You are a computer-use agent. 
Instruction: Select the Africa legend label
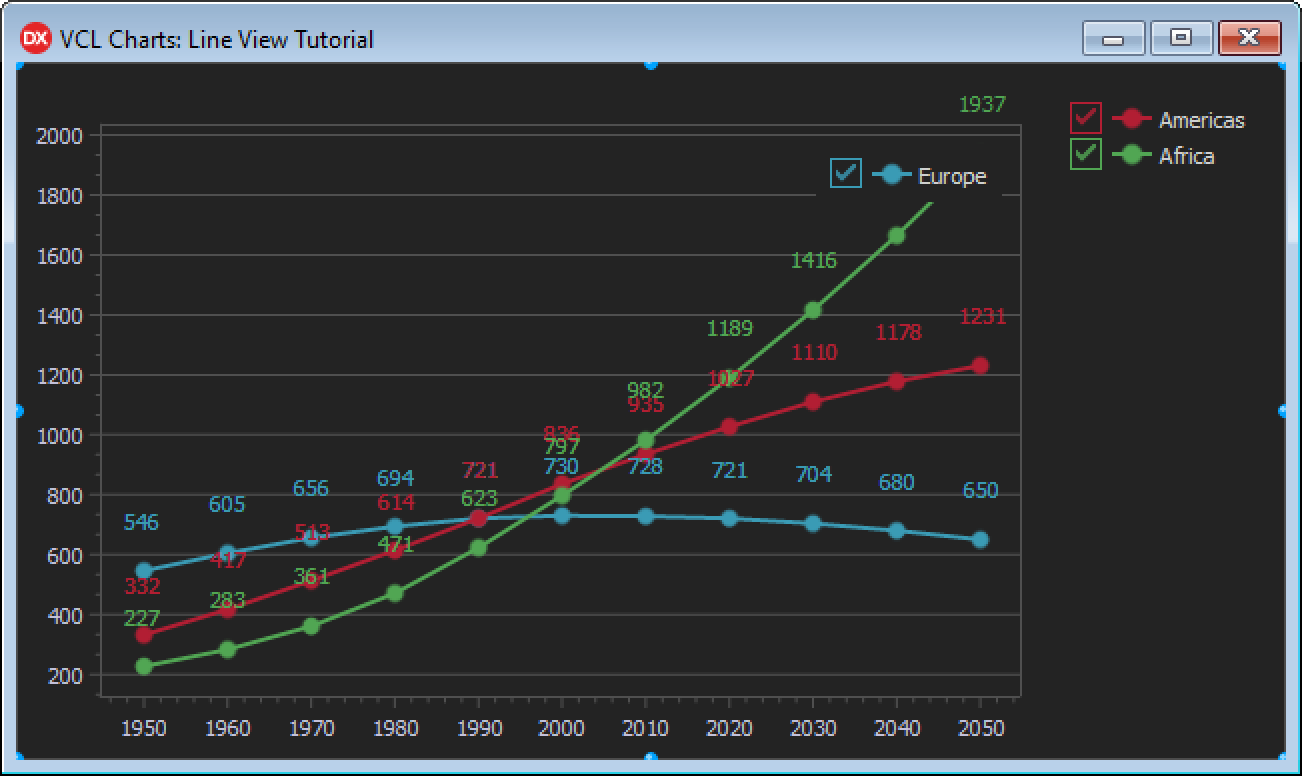(1186, 156)
